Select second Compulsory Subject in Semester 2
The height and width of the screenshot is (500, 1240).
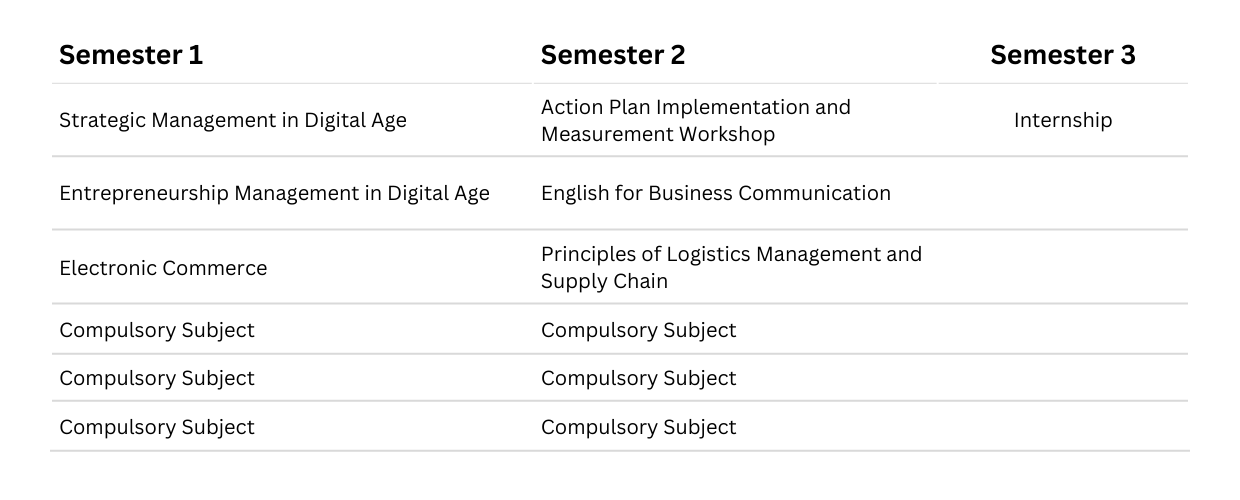(x=639, y=378)
